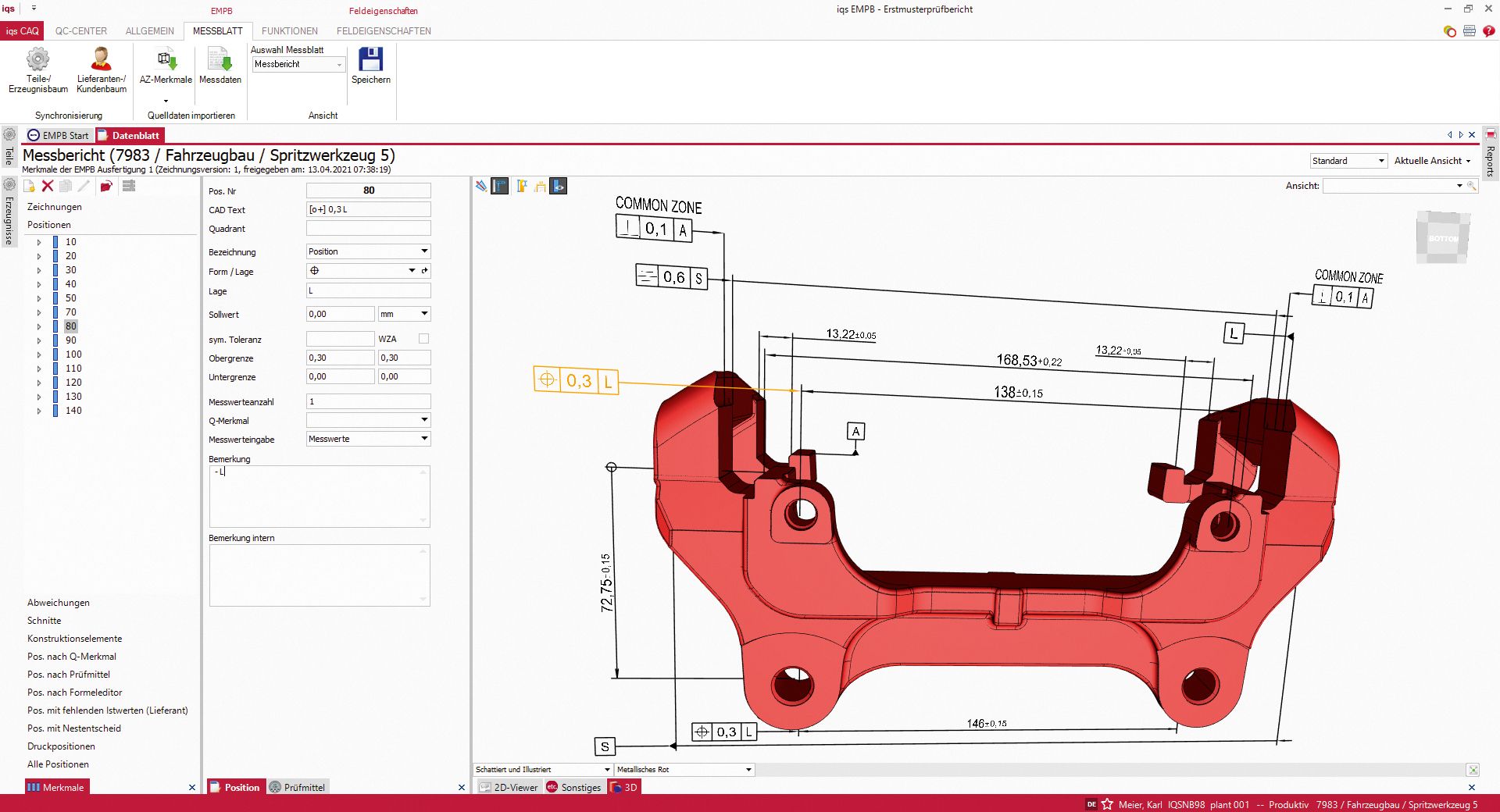
Task: Create new entry with the new-document icon
Action: 29,186
